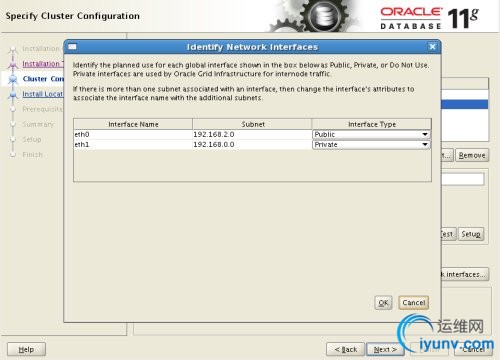Click the network interfaces button in installer window
This screenshot has width=500, height=360.
465,274
